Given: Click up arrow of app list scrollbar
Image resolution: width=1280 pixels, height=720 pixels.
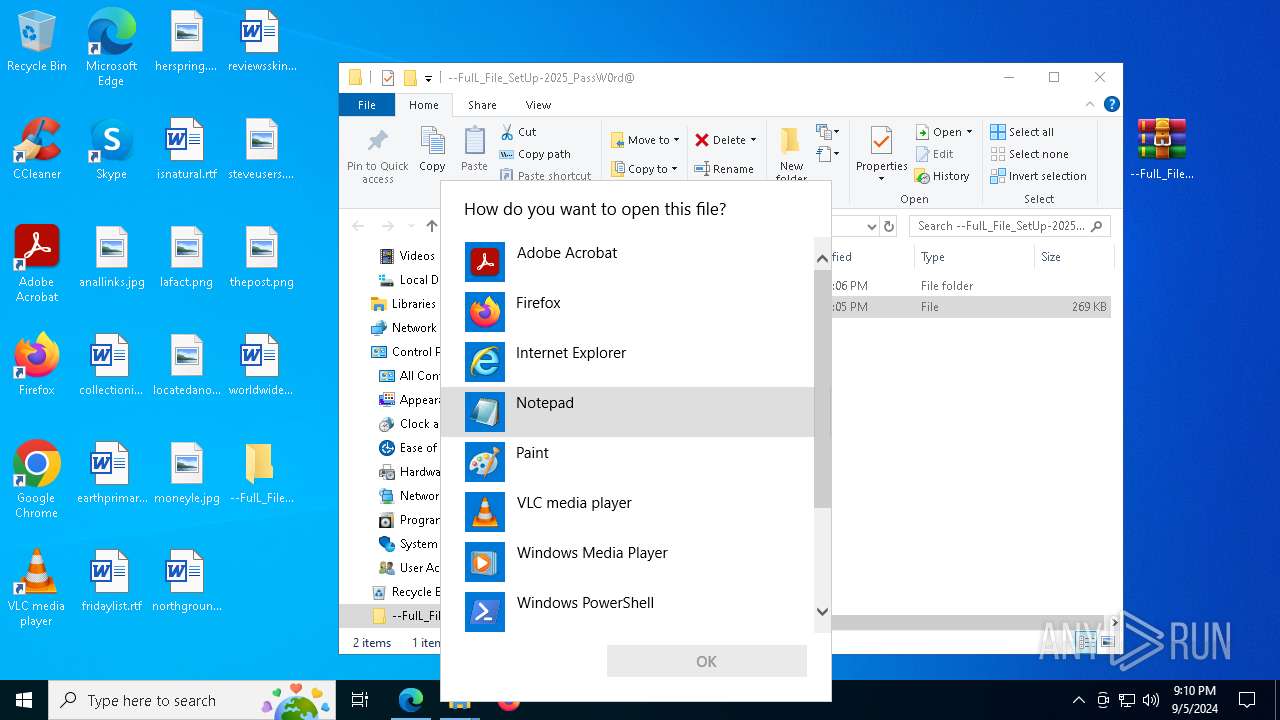Looking at the screenshot, I should pyautogui.click(x=822, y=258).
